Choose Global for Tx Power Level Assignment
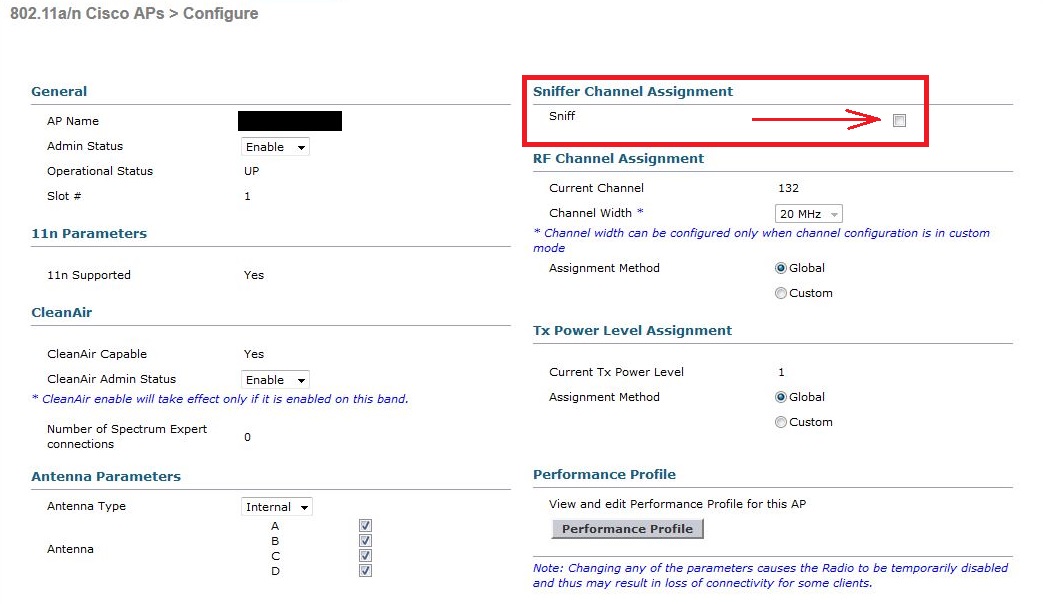The width and height of the screenshot is (1043, 604). pyautogui.click(x=781, y=397)
